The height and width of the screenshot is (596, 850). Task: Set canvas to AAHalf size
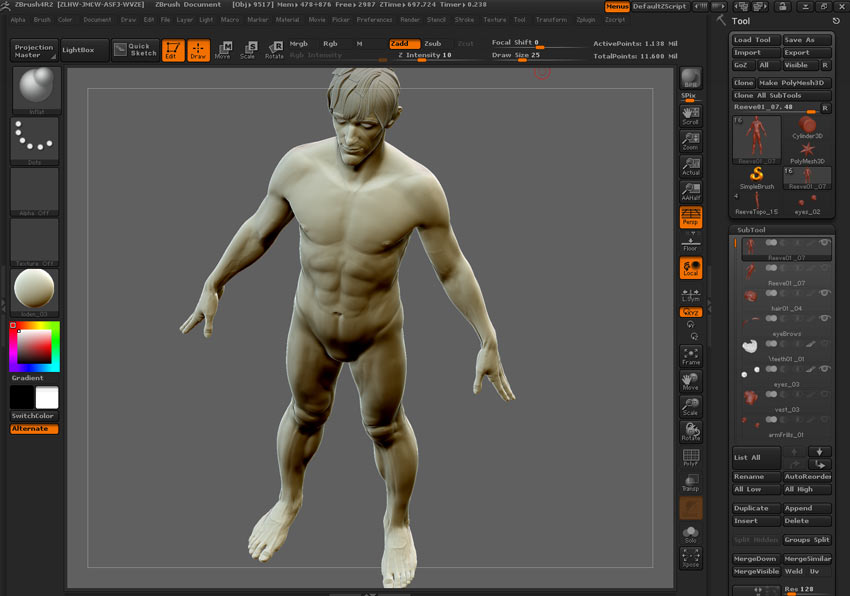pos(691,192)
